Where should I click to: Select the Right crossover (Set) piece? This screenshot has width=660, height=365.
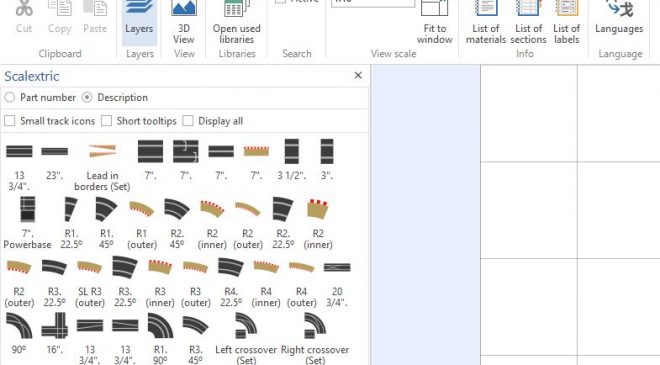coord(315,338)
